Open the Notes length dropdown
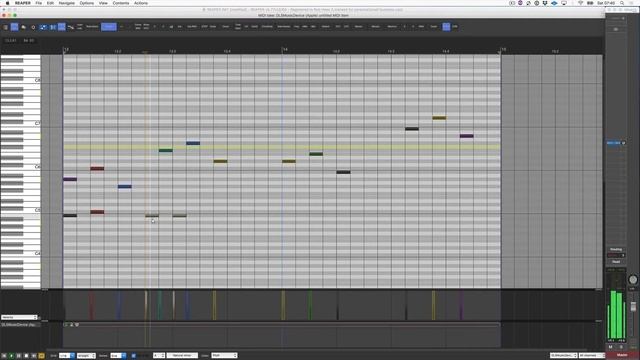 118,356
